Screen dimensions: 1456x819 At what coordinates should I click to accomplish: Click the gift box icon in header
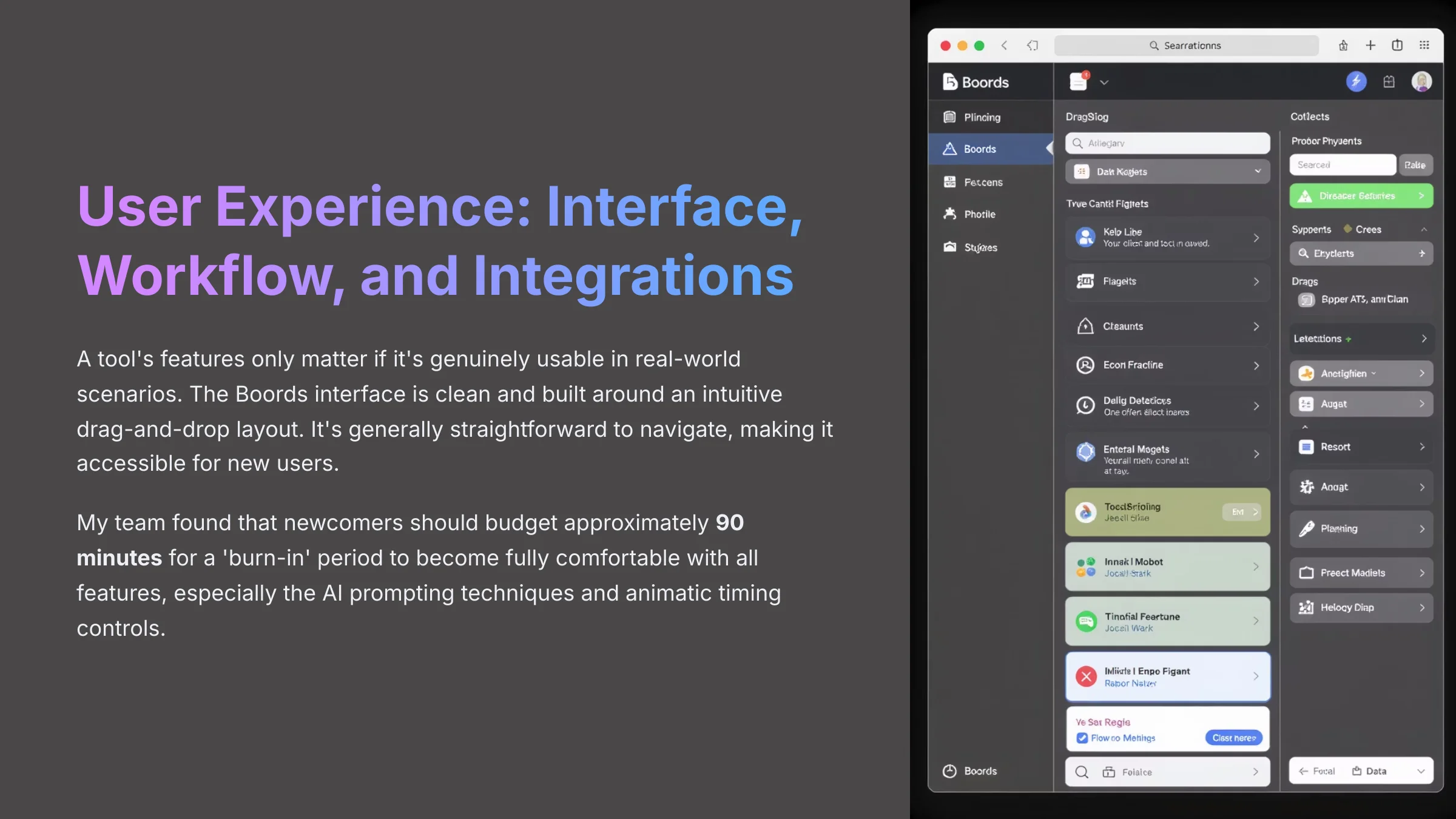coord(1389,81)
